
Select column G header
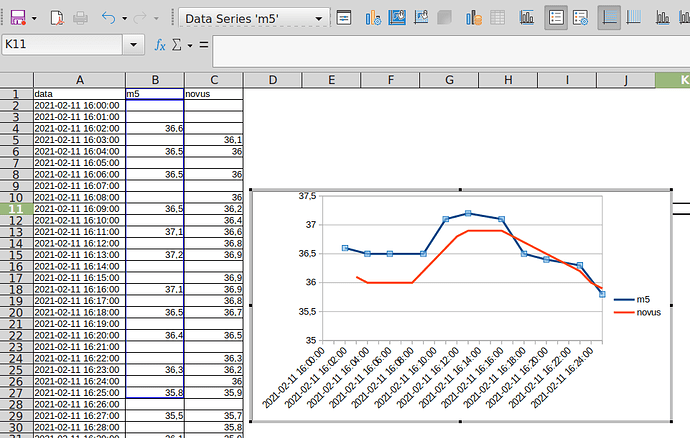449,80
